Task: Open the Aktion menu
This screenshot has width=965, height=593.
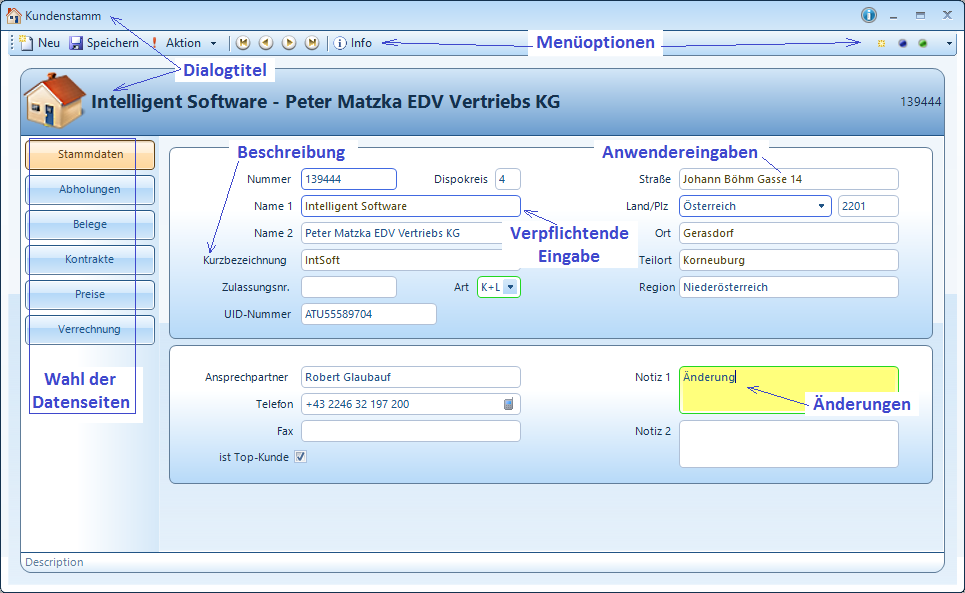Action: (x=183, y=42)
